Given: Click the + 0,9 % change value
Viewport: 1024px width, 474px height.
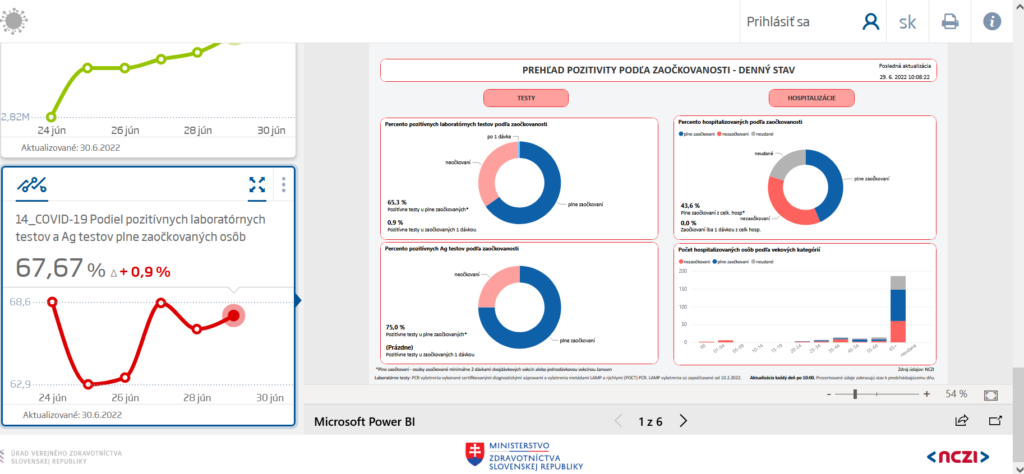Looking at the screenshot, I should point(144,272).
